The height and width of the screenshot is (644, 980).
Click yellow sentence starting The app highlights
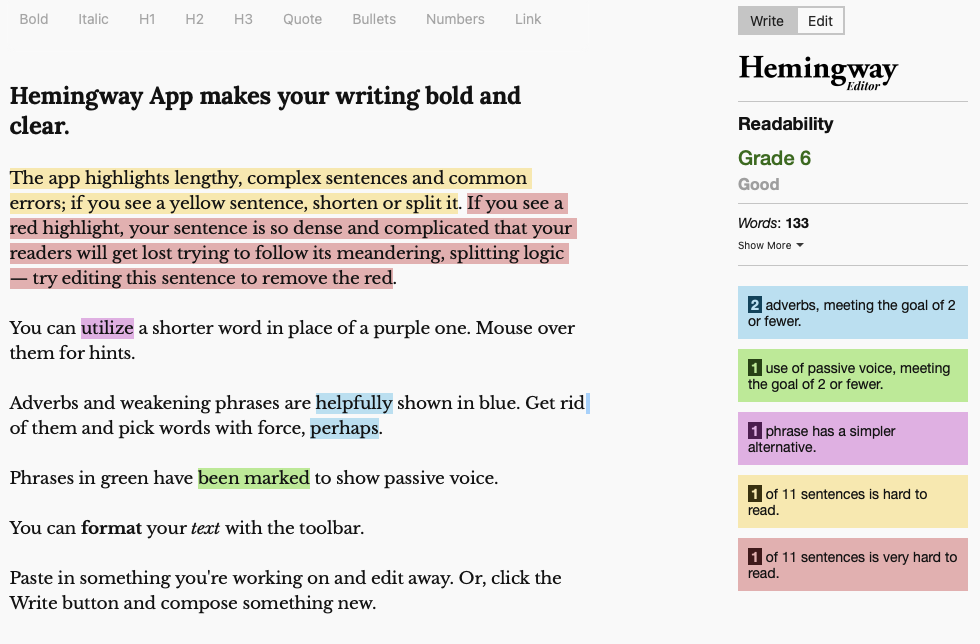pyautogui.click(x=269, y=190)
